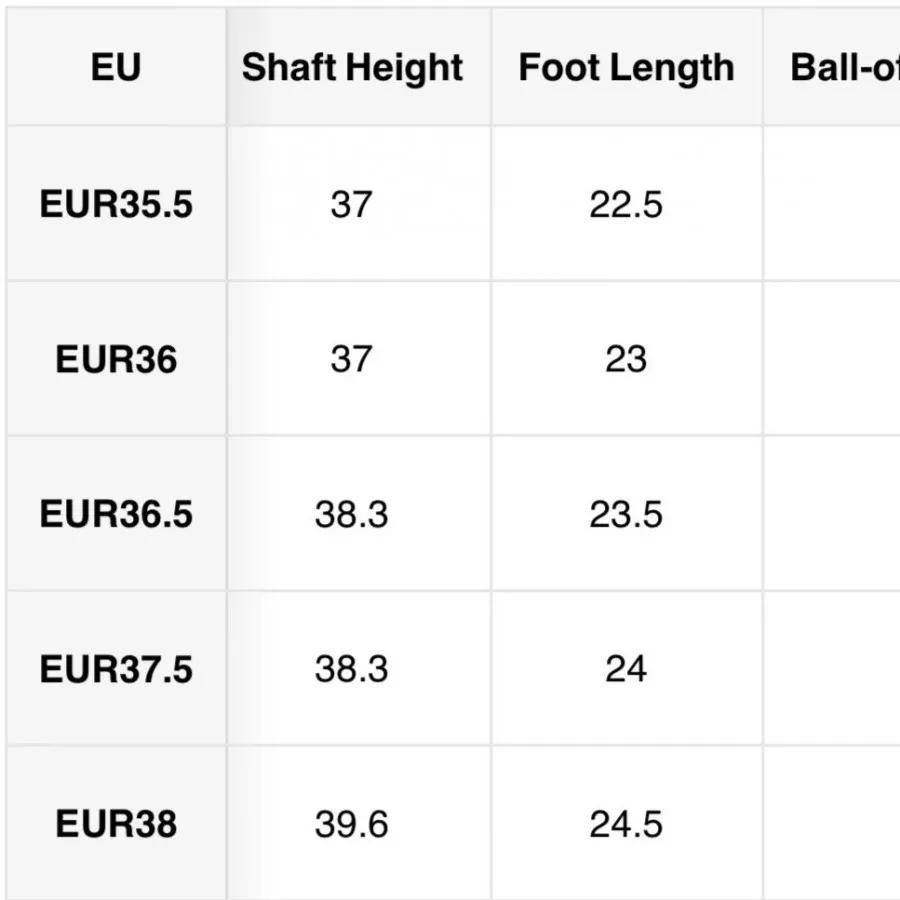Click foot length 24 cell
Viewport: 900px width, 900px height.
pos(626,669)
